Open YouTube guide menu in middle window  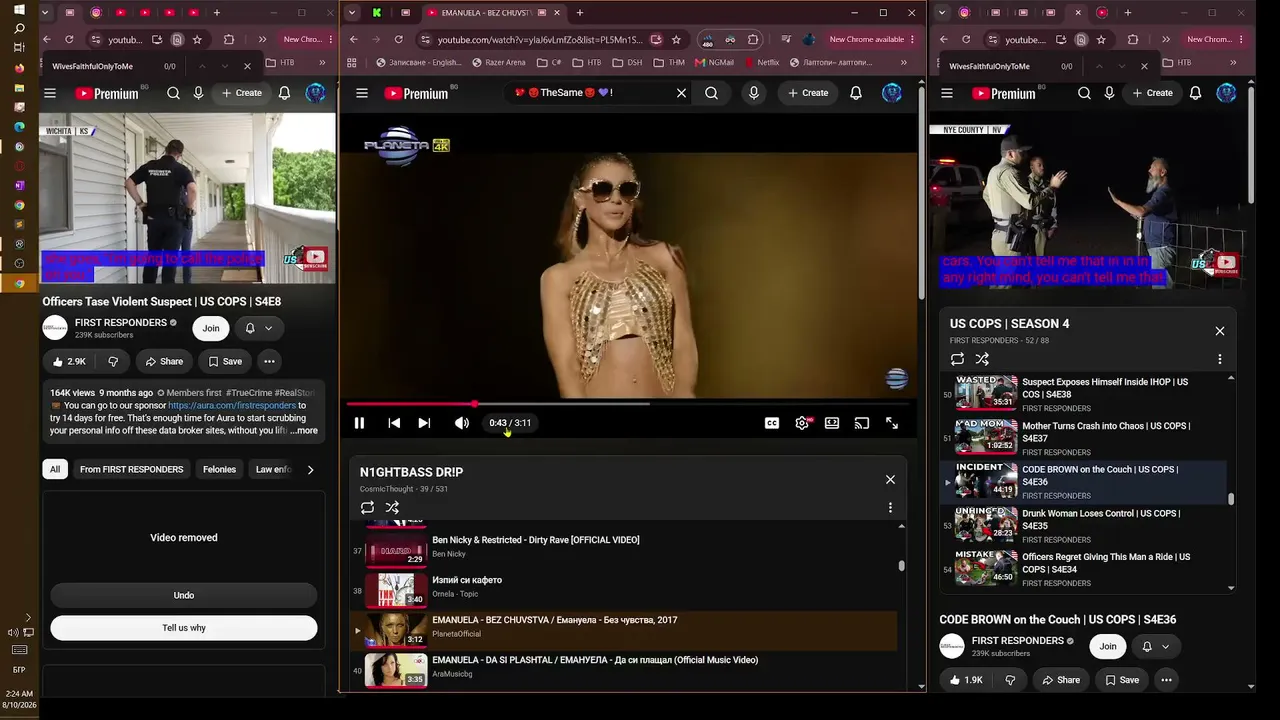tap(362, 93)
